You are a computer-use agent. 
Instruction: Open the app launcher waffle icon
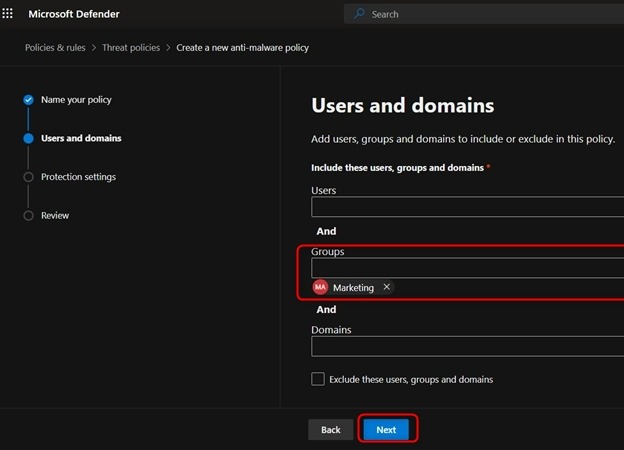(8, 14)
